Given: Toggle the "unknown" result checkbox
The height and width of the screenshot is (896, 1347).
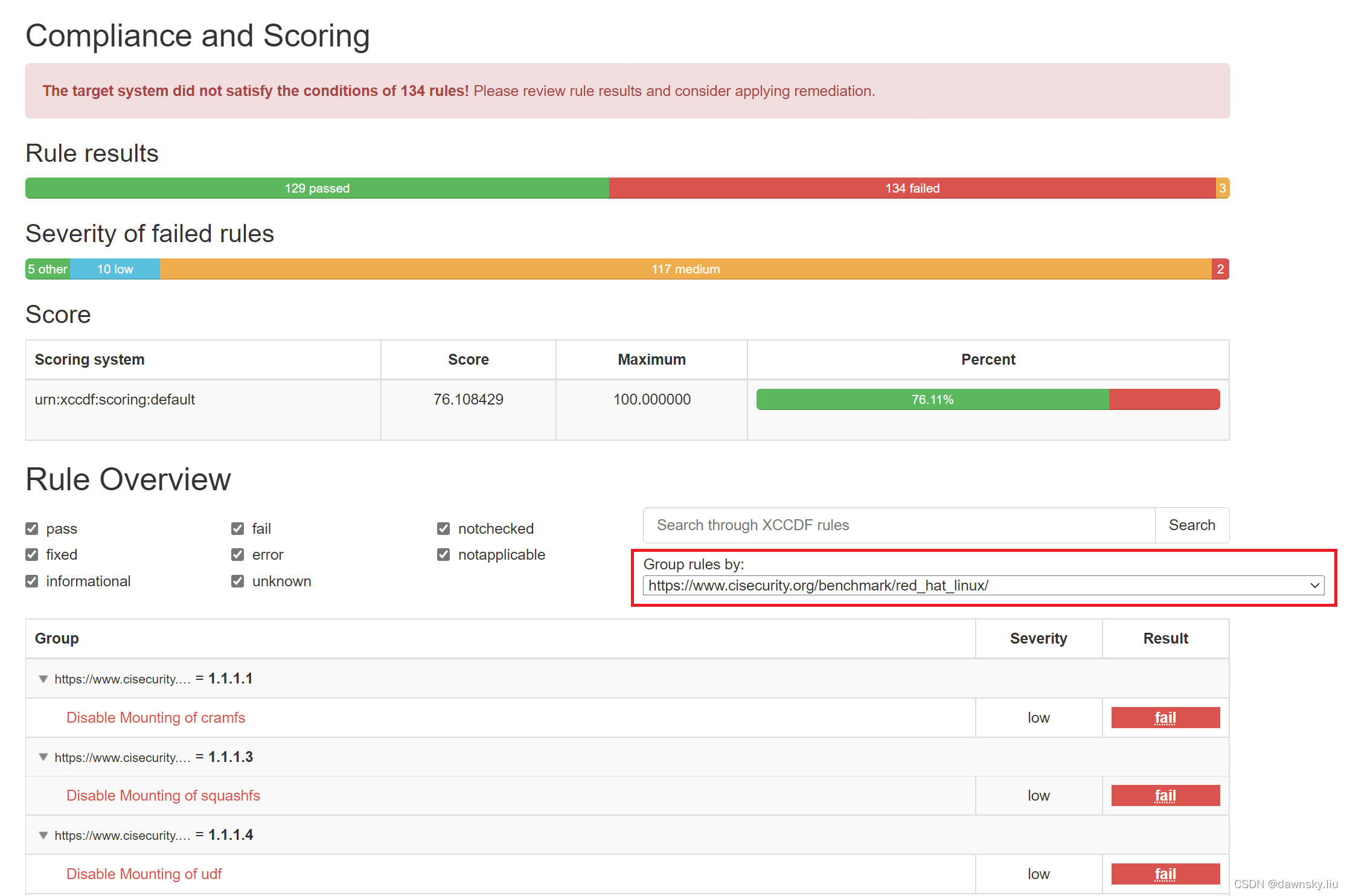Looking at the screenshot, I should tap(237, 581).
